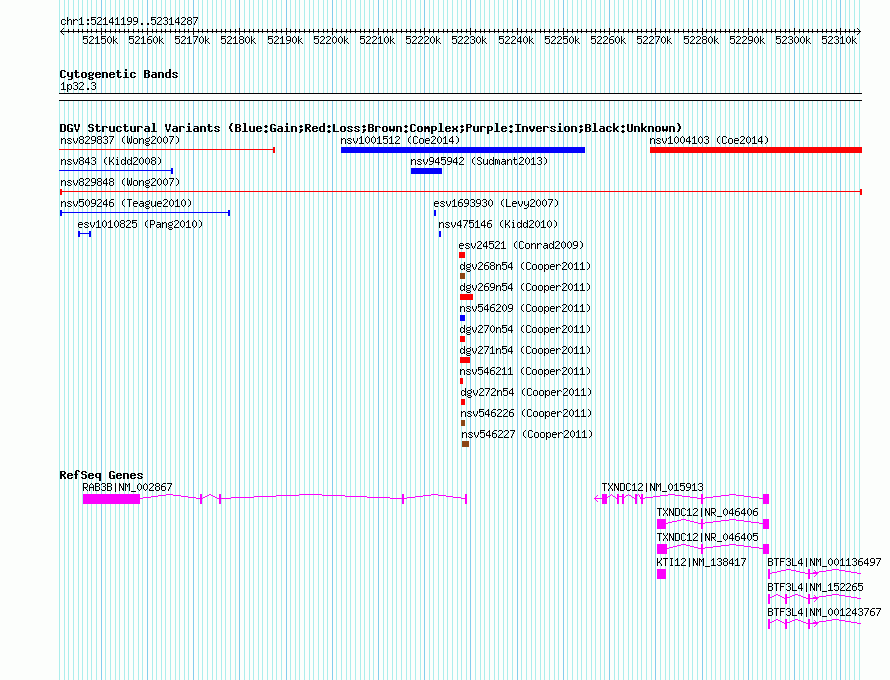Open the dgv270n54 (Cooper2011) label
Screen dimensions: 890x680
pos(525,329)
